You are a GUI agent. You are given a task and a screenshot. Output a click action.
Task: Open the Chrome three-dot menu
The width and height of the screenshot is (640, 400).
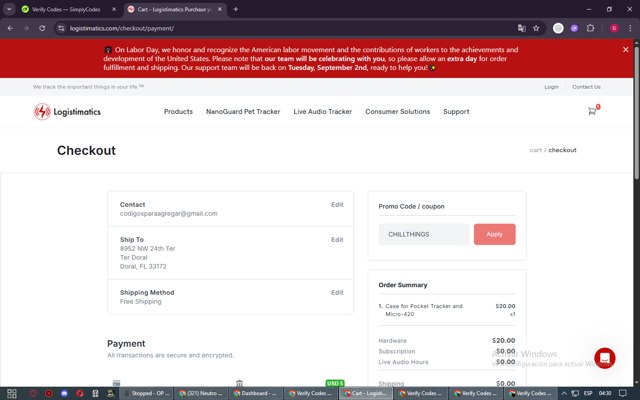[x=630, y=28]
